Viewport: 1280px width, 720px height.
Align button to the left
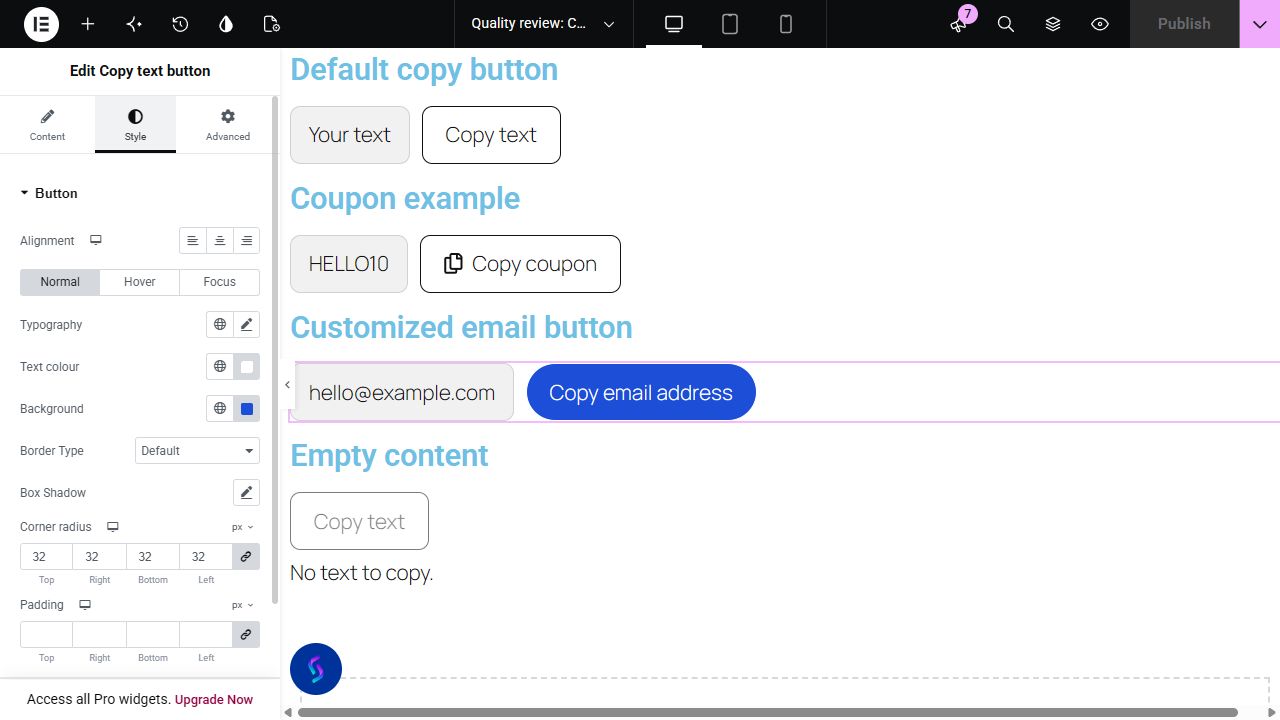(193, 241)
